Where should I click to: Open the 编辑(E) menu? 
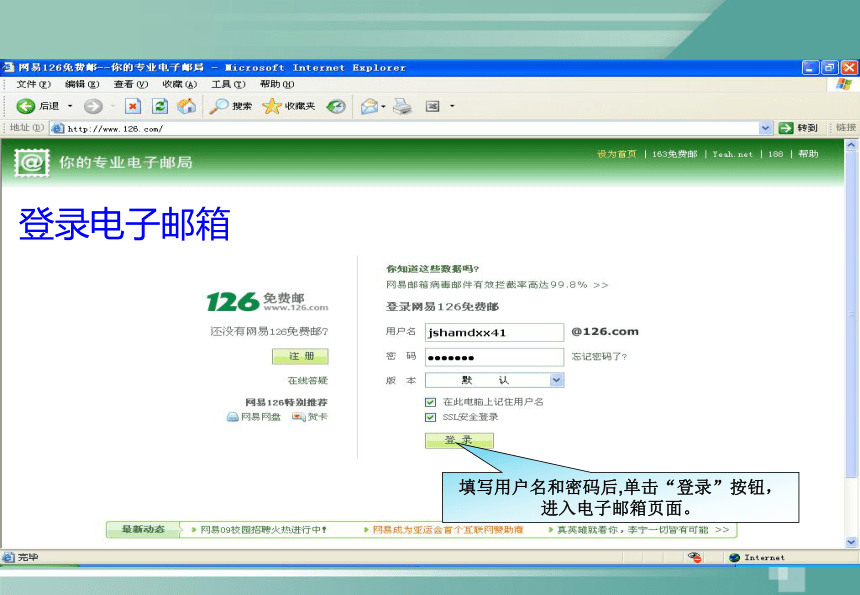(82, 84)
